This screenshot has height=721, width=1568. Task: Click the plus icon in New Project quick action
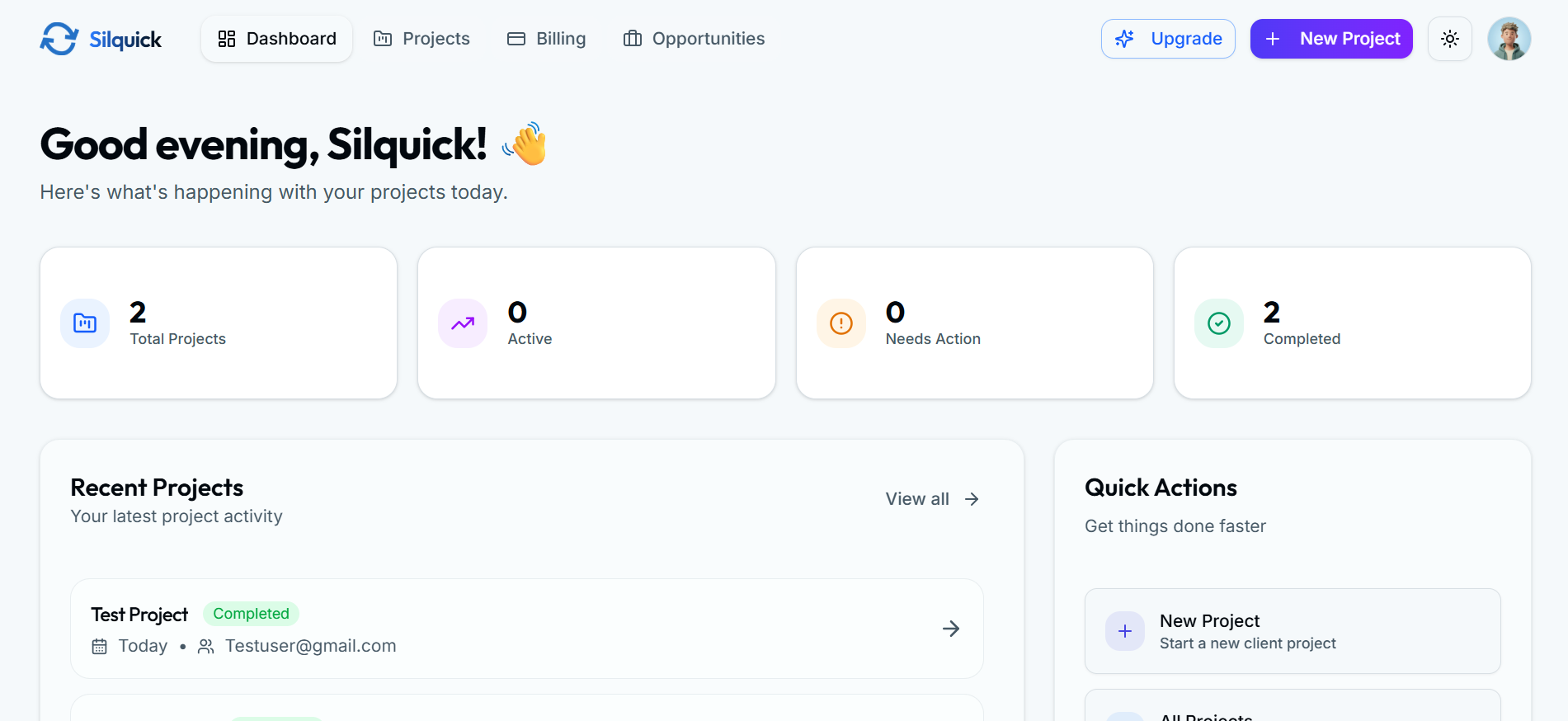[1124, 630]
